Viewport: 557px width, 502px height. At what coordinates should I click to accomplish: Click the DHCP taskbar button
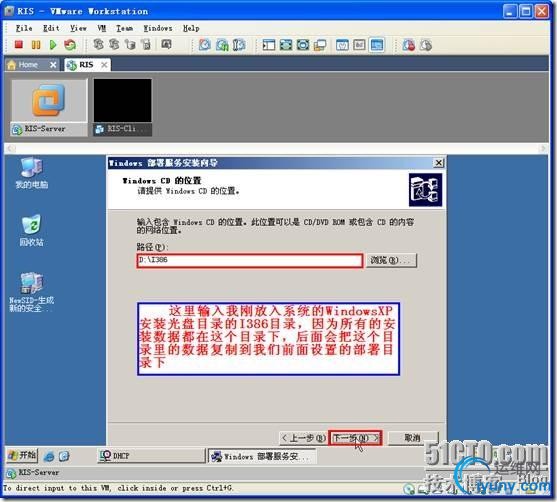click(x=151, y=456)
